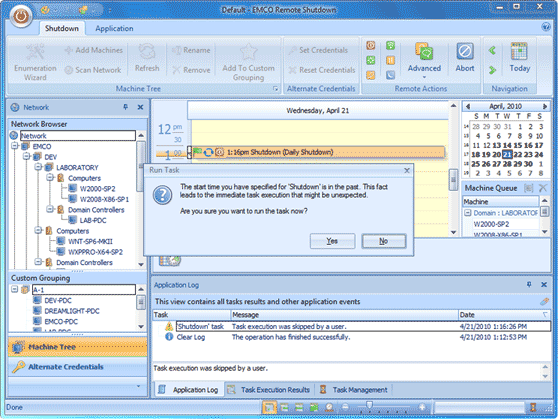Click the orange pause-style remote action icon

point(390,60)
